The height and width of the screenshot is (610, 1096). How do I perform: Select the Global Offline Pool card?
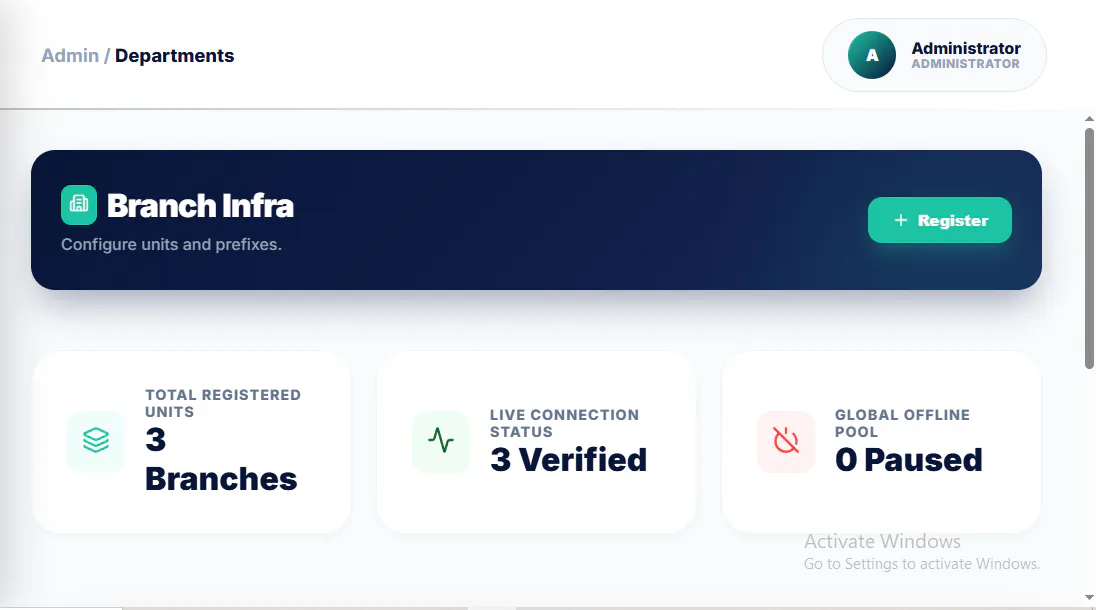(x=881, y=442)
